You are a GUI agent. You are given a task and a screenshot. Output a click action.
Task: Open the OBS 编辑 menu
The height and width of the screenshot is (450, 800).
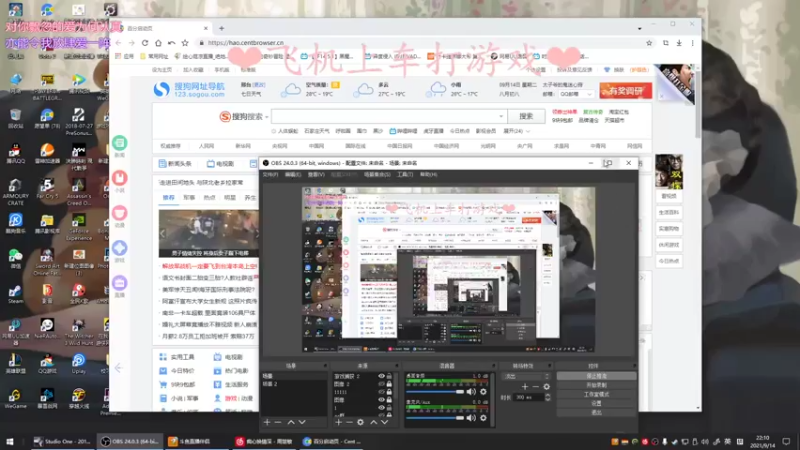pos(293,174)
